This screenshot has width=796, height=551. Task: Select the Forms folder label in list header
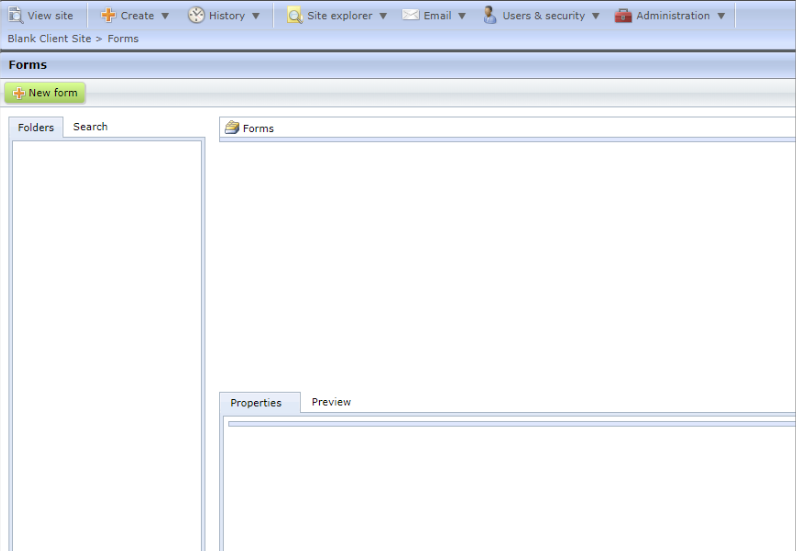point(258,128)
